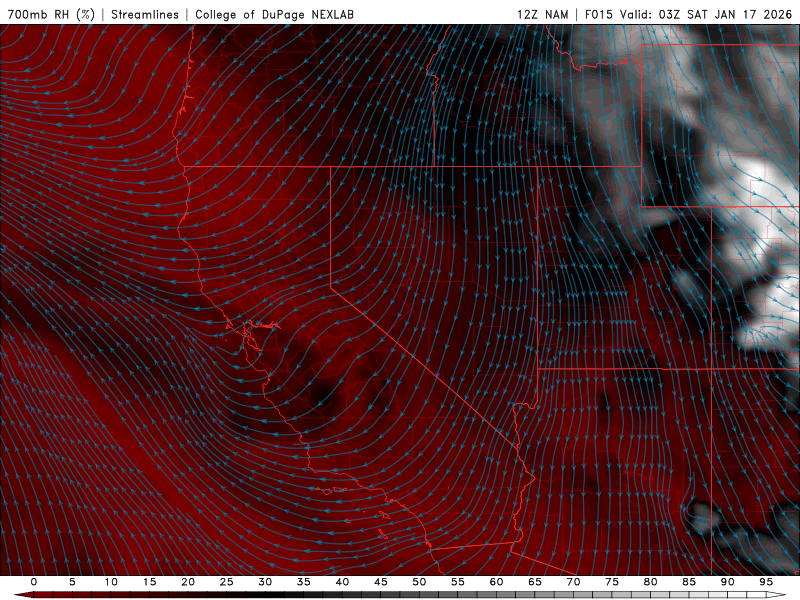Select the 'Streamlines' label in the header
The width and height of the screenshot is (800, 600).
click(145, 14)
